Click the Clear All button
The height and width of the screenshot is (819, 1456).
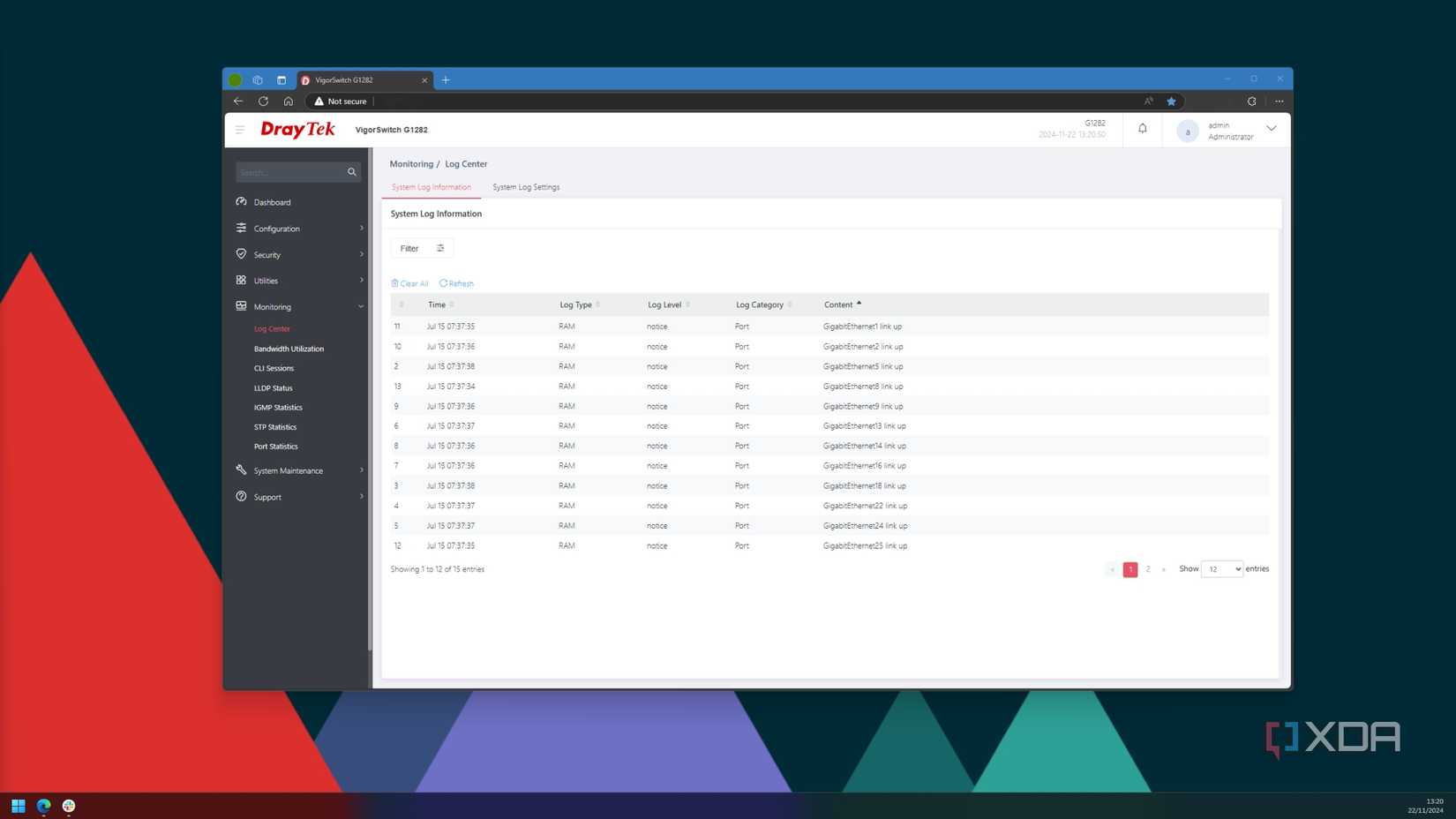tap(409, 283)
